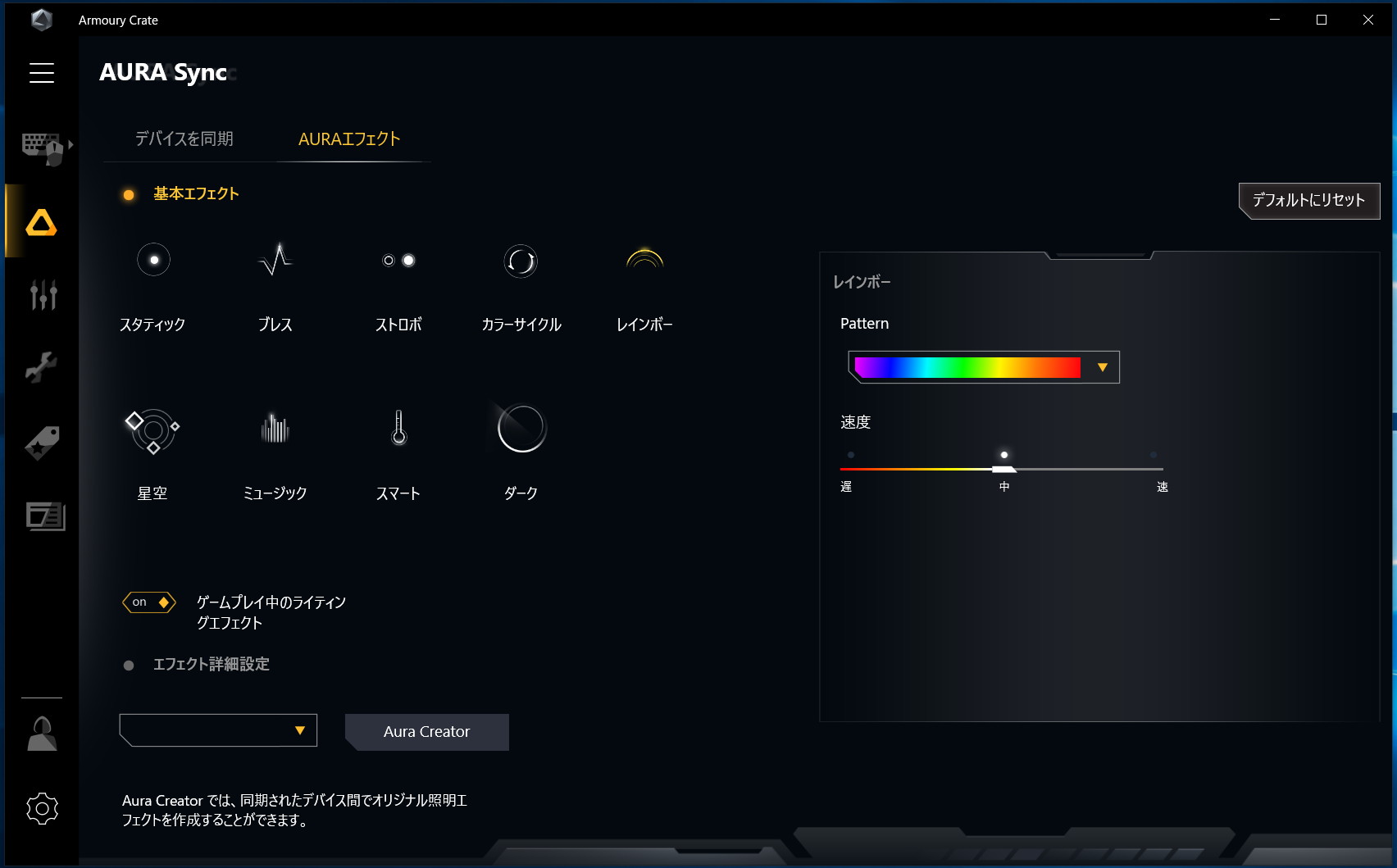
Task: Click the 中 speed label
Action: 1004,487
